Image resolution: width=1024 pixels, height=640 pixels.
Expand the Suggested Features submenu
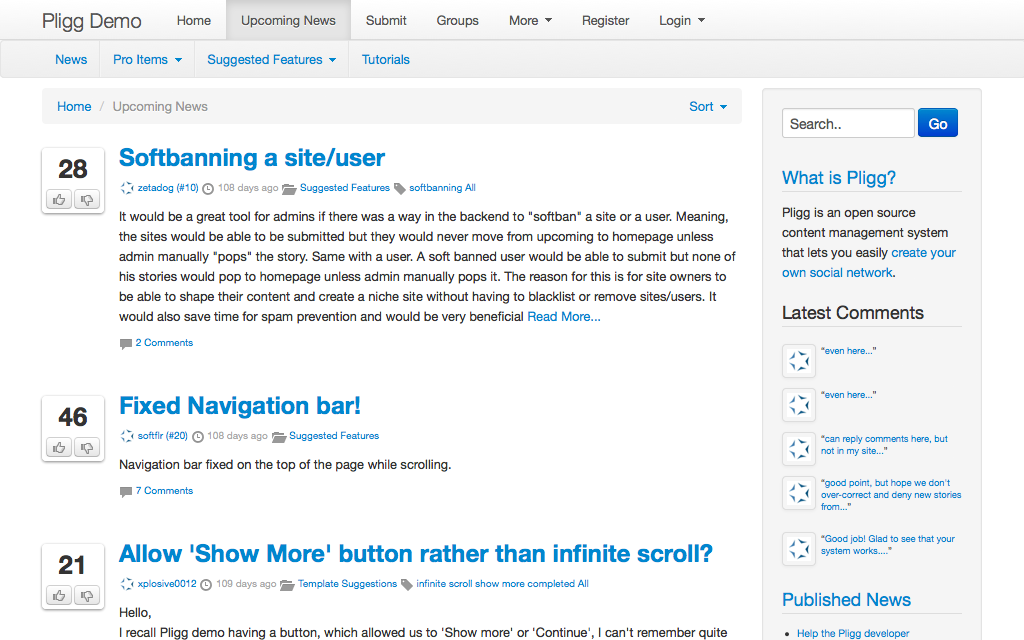271,60
